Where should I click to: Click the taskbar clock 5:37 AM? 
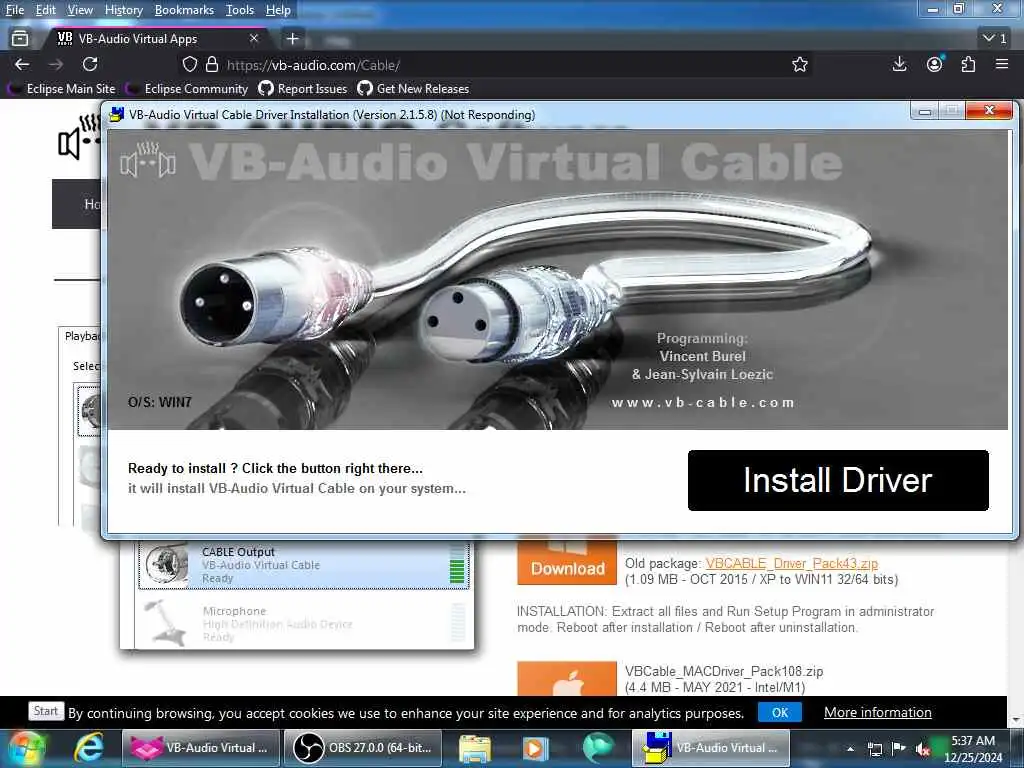(x=973, y=741)
